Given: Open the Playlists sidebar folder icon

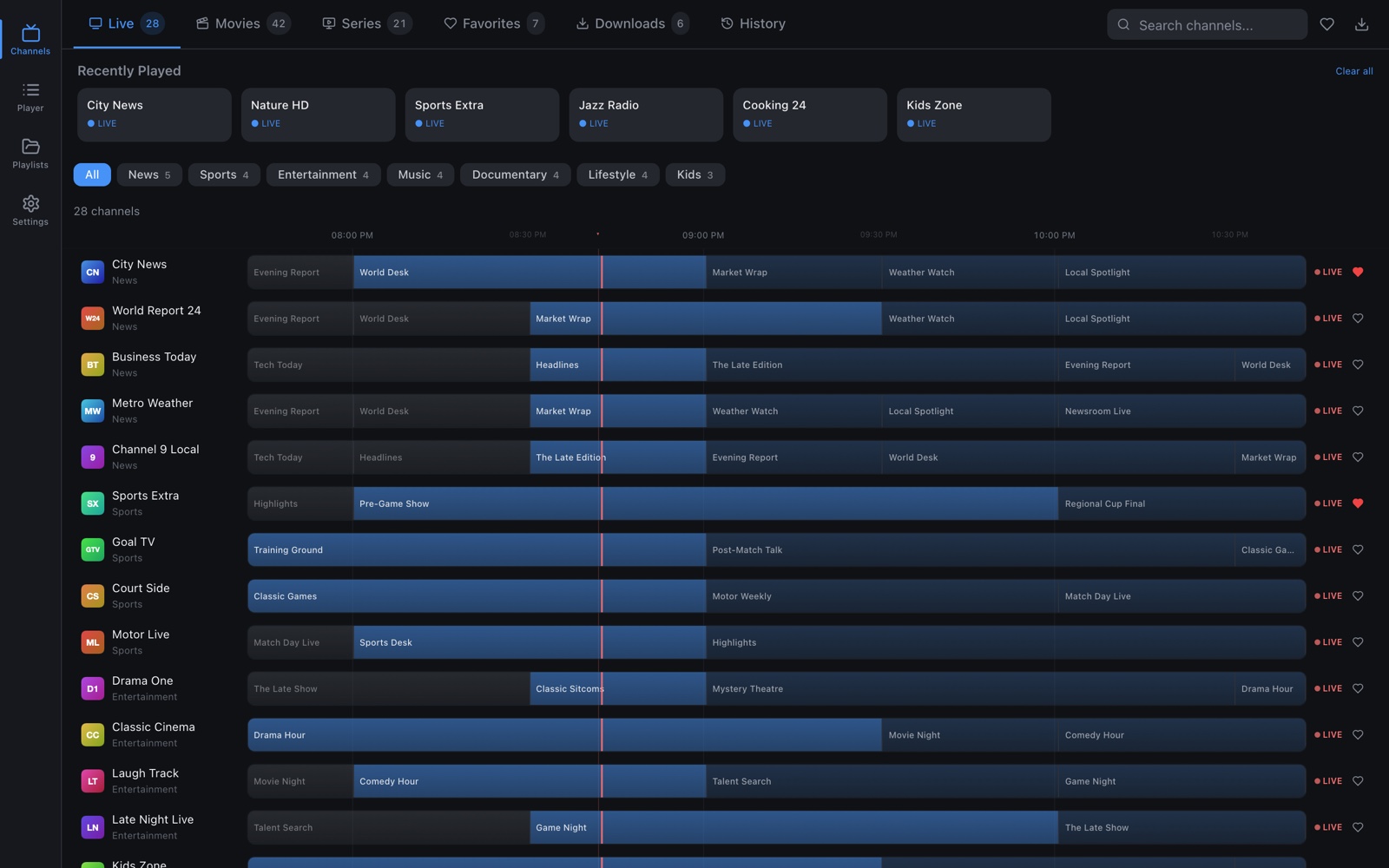Looking at the screenshot, I should coord(30,146).
